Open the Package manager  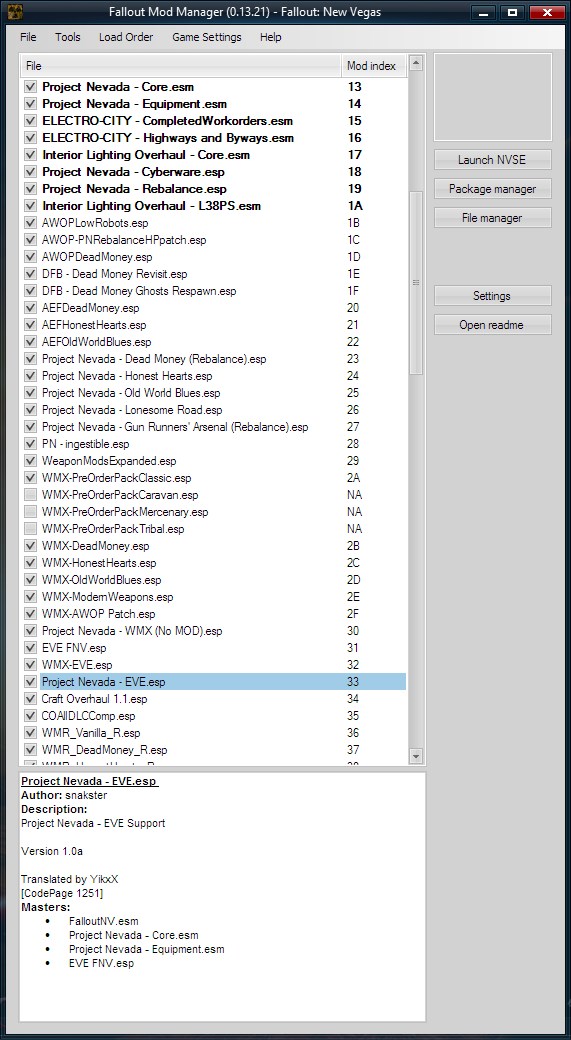pos(493,189)
